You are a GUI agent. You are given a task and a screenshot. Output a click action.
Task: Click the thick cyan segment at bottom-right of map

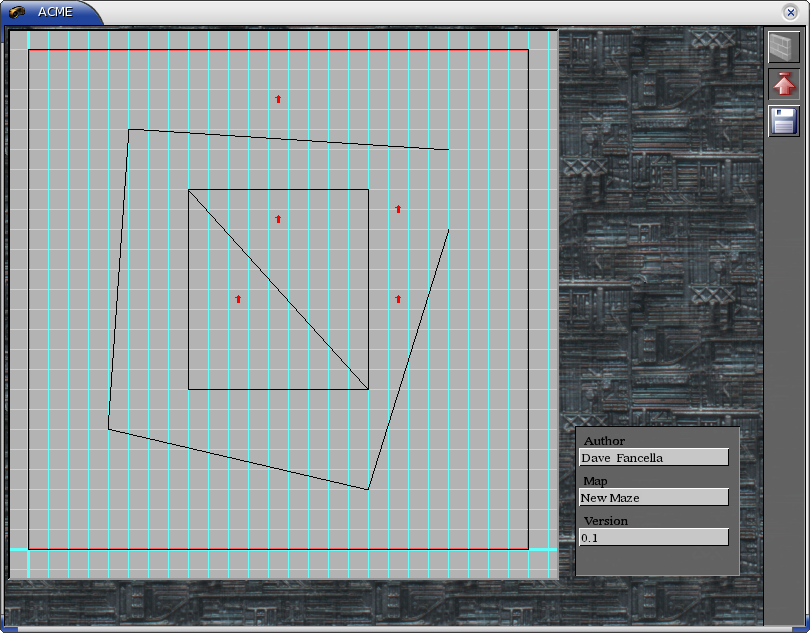pos(542,549)
